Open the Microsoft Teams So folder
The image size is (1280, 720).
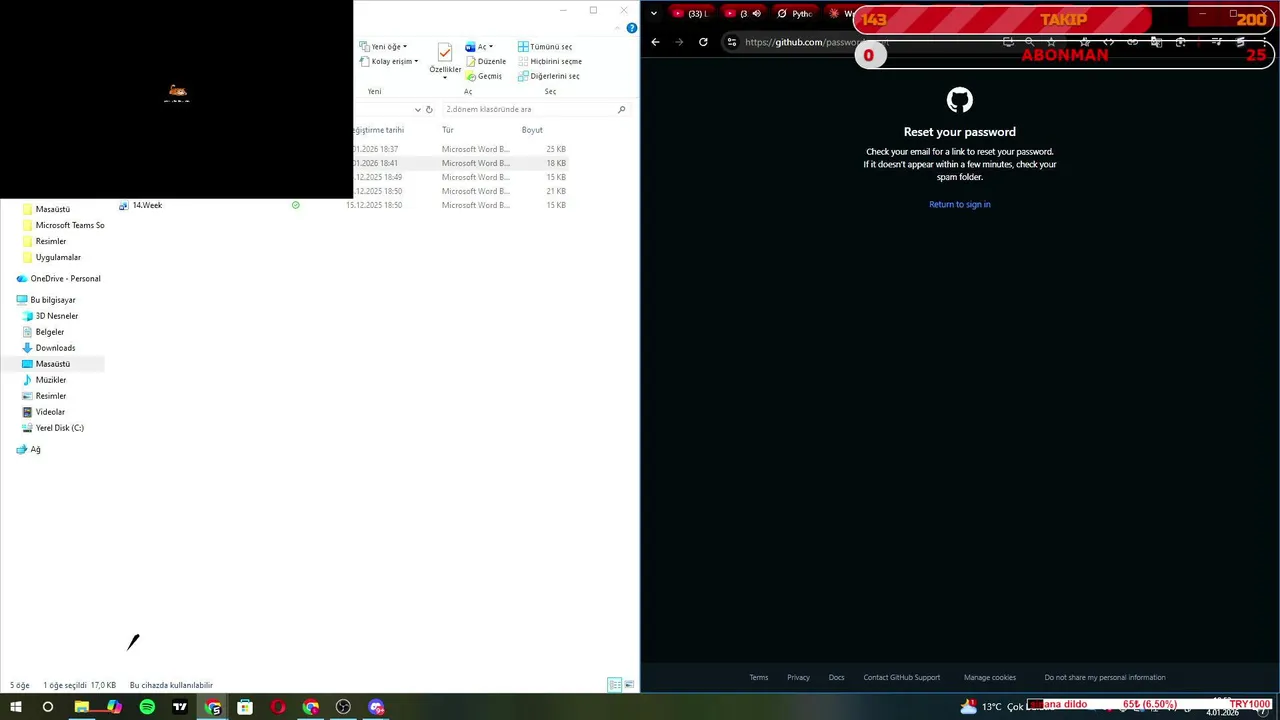pos(63,225)
